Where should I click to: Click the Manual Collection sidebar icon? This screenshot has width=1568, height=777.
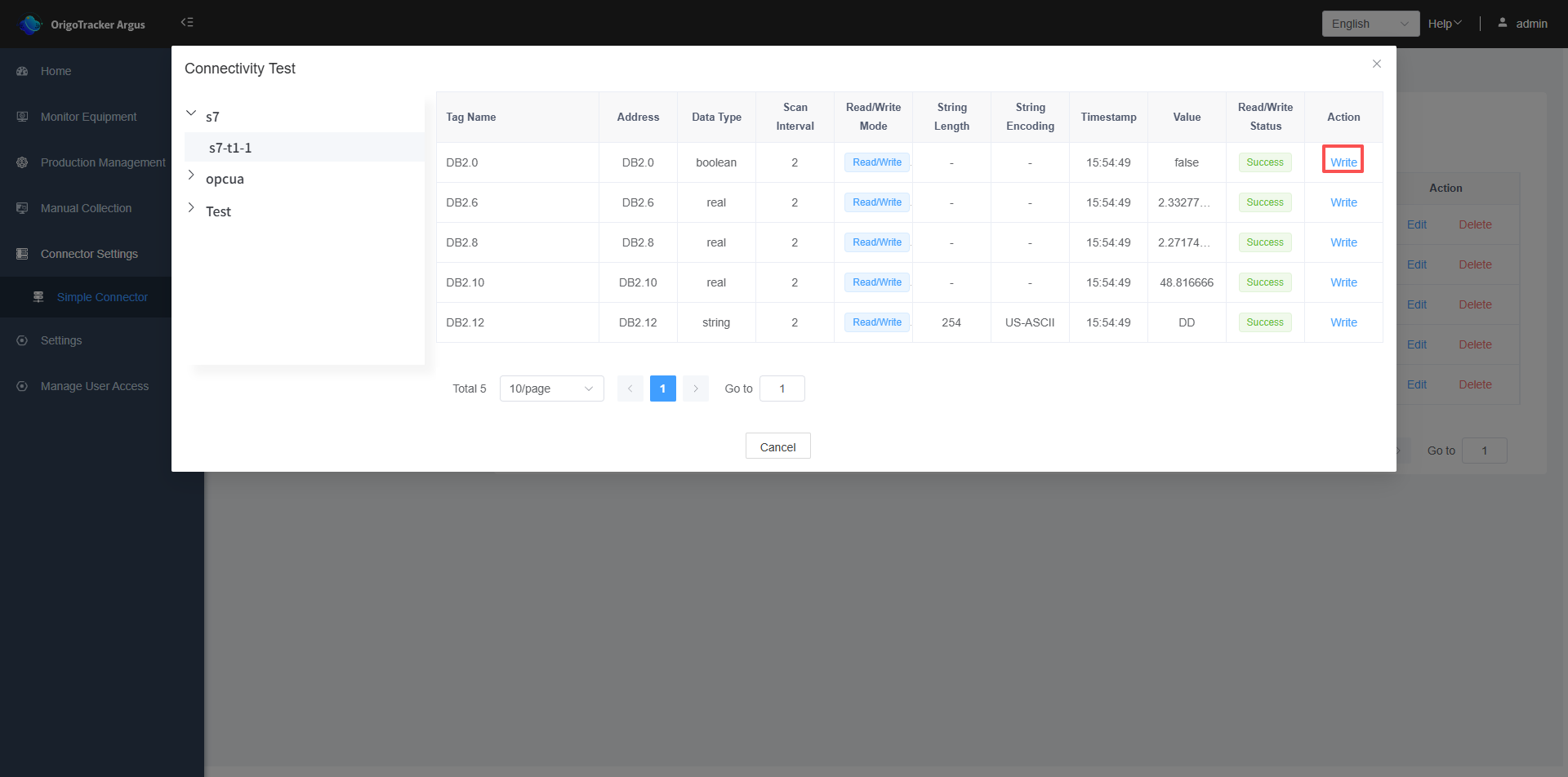(x=23, y=209)
